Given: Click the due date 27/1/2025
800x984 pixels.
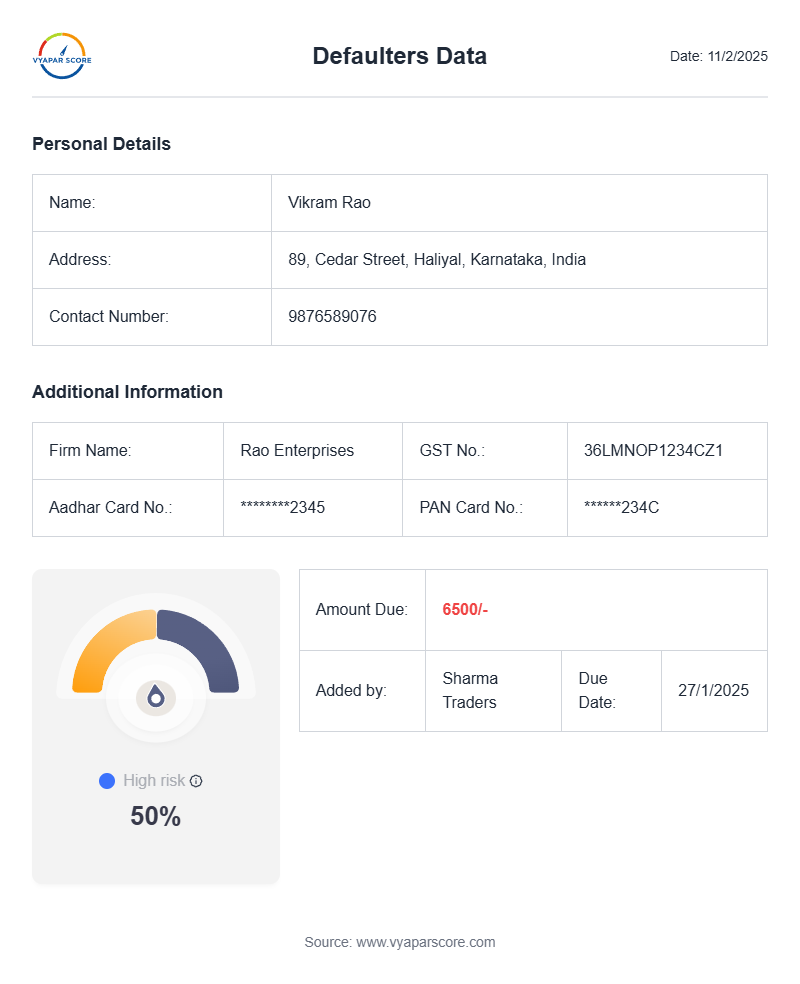Looking at the screenshot, I should pos(713,691).
